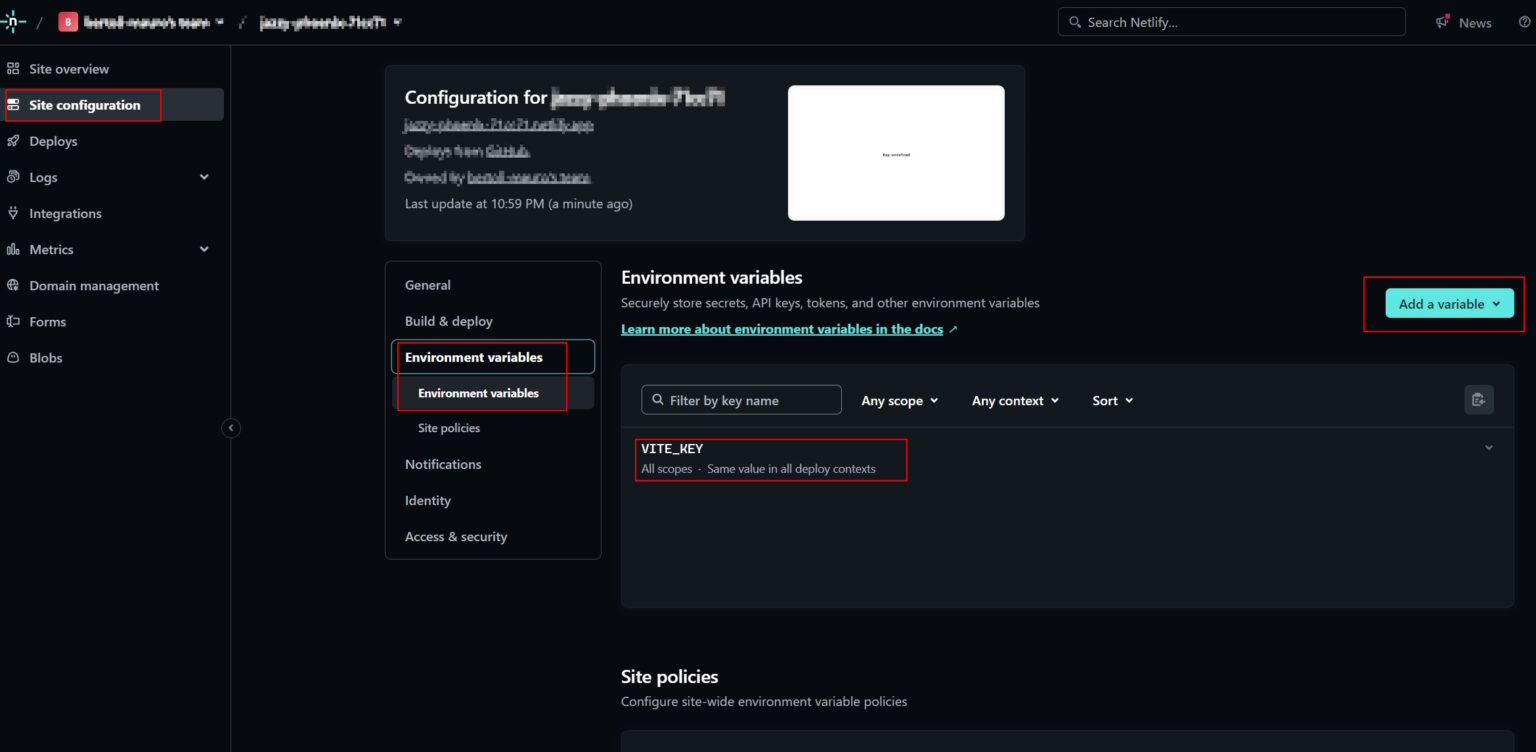The image size is (1536, 752).
Task: Open the Any scope filter dropdown
Action: tap(900, 400)
